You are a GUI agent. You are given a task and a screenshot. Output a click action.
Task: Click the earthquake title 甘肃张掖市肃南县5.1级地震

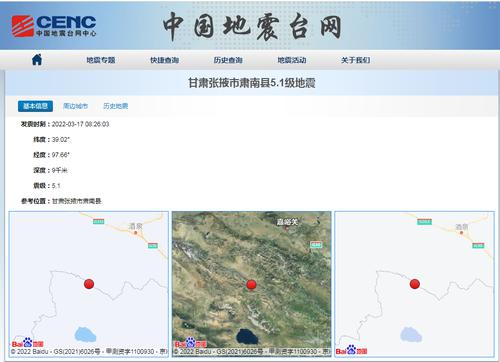252,83
